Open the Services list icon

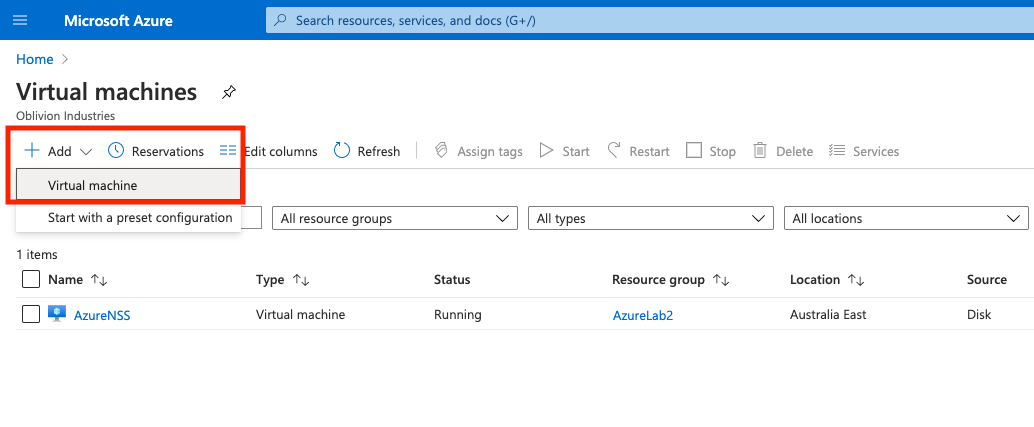click(x=838, y=151)
